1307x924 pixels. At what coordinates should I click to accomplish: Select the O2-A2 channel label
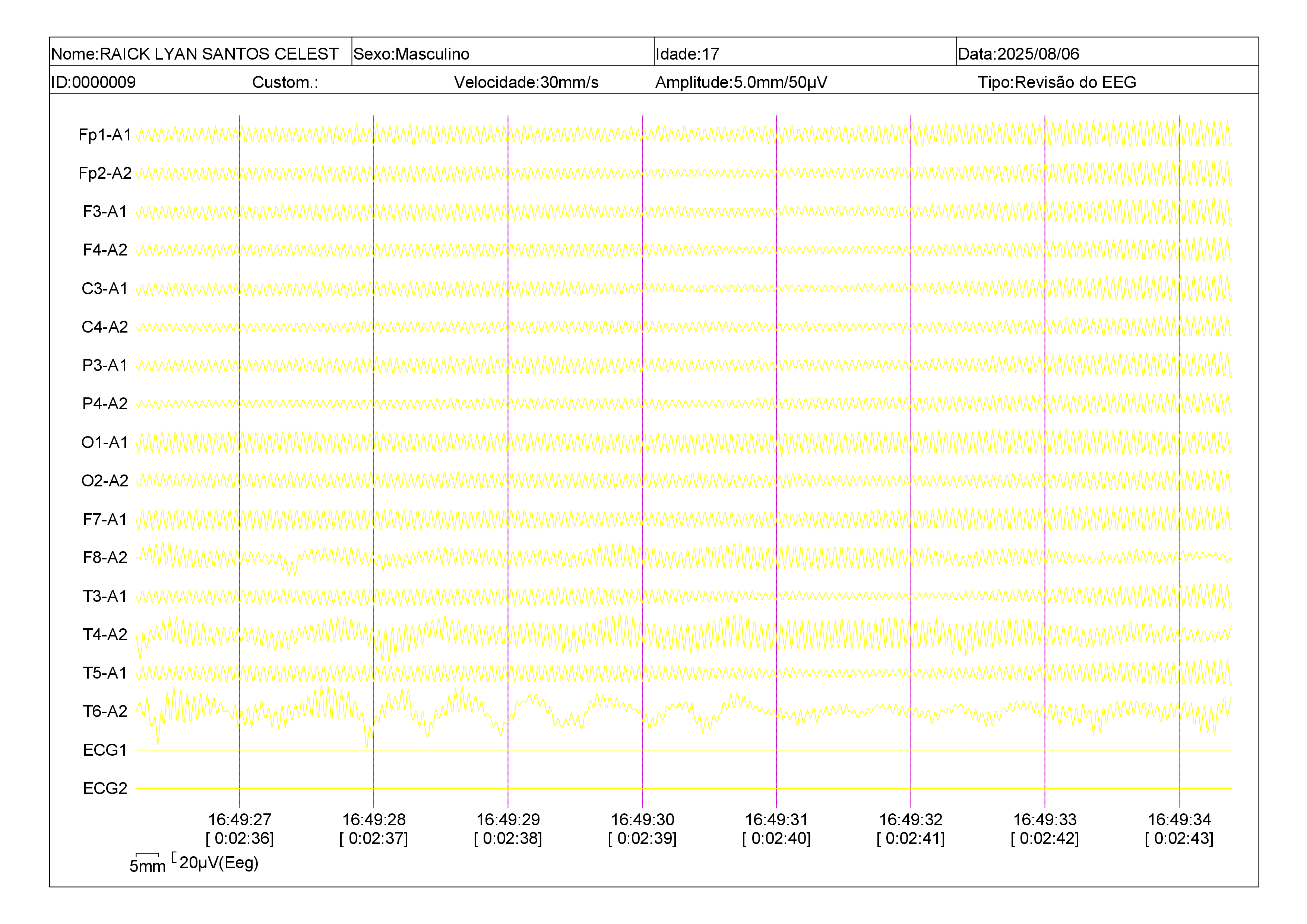tap(105, 481)
